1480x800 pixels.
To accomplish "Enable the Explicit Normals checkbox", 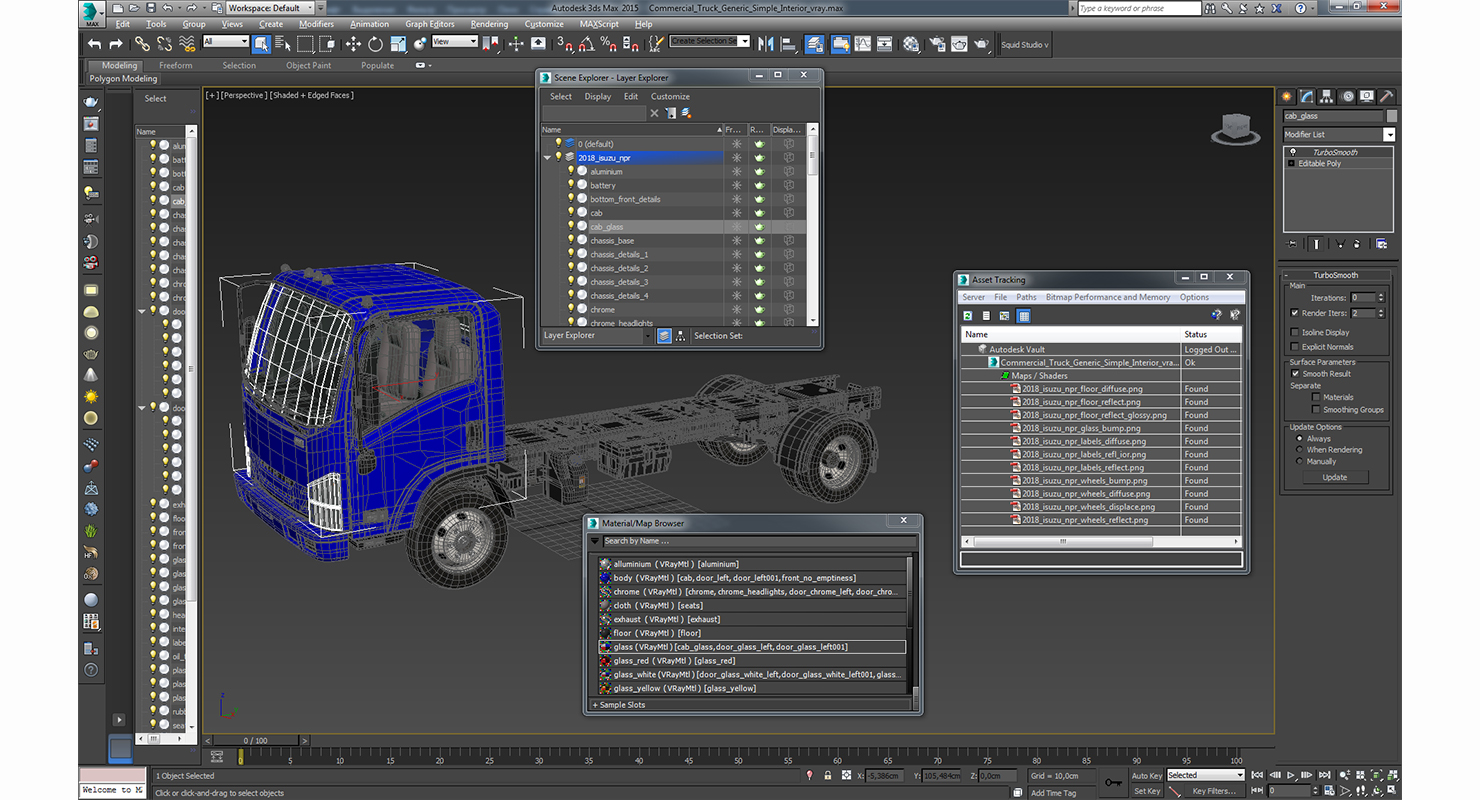I will (1295, 347).
